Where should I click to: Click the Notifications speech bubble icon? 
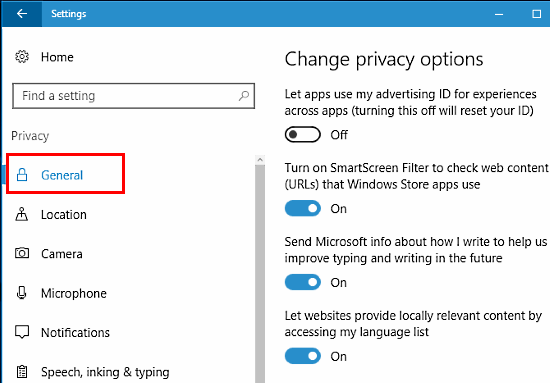[x=22, y=332]
